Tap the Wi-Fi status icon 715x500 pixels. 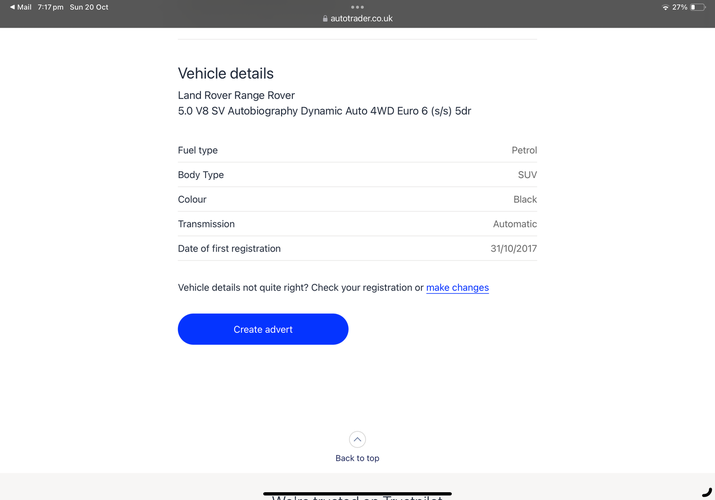click(x=665, y=7)
